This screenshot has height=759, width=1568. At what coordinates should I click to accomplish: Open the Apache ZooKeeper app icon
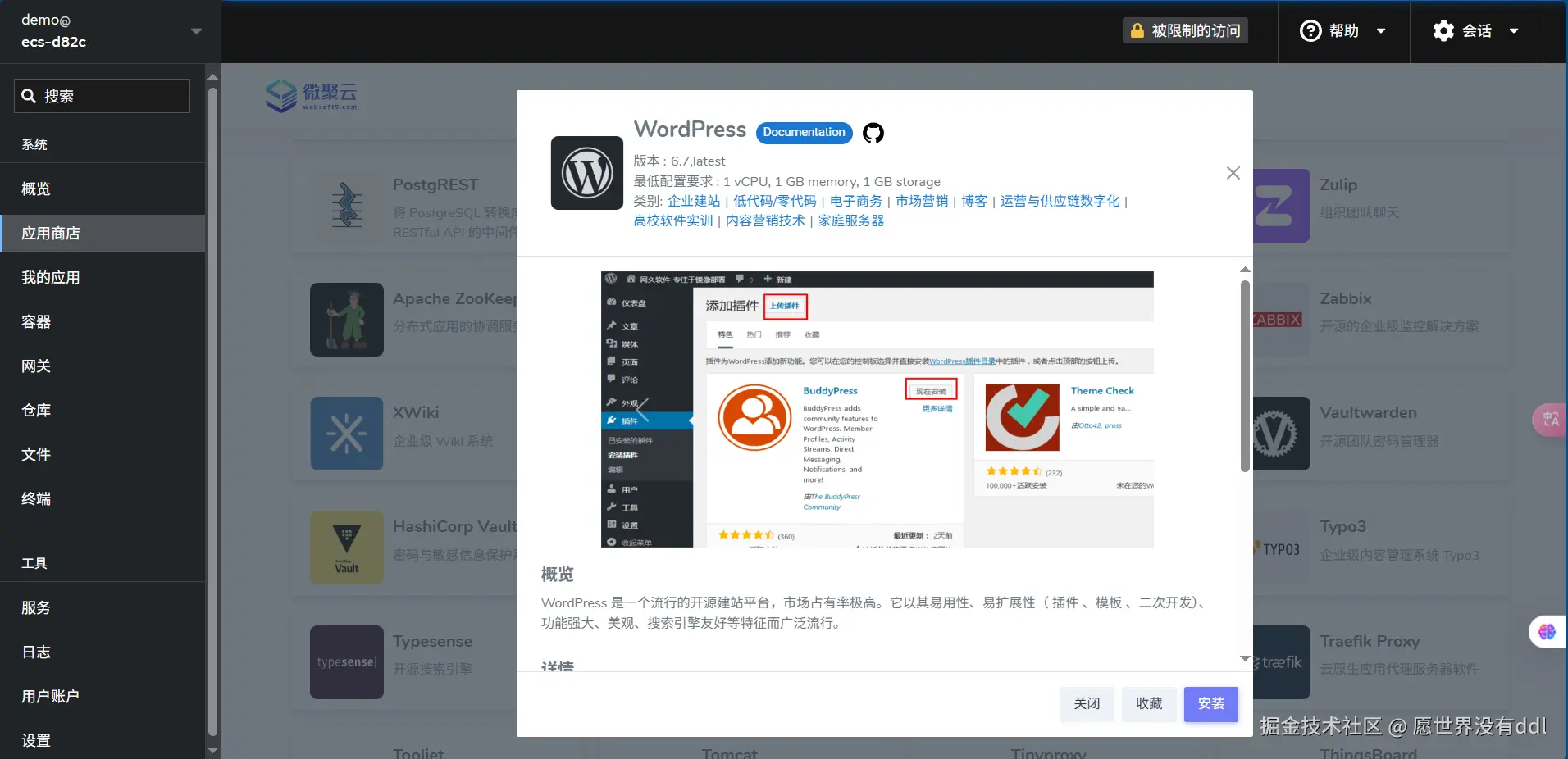(x=347, y=320)
